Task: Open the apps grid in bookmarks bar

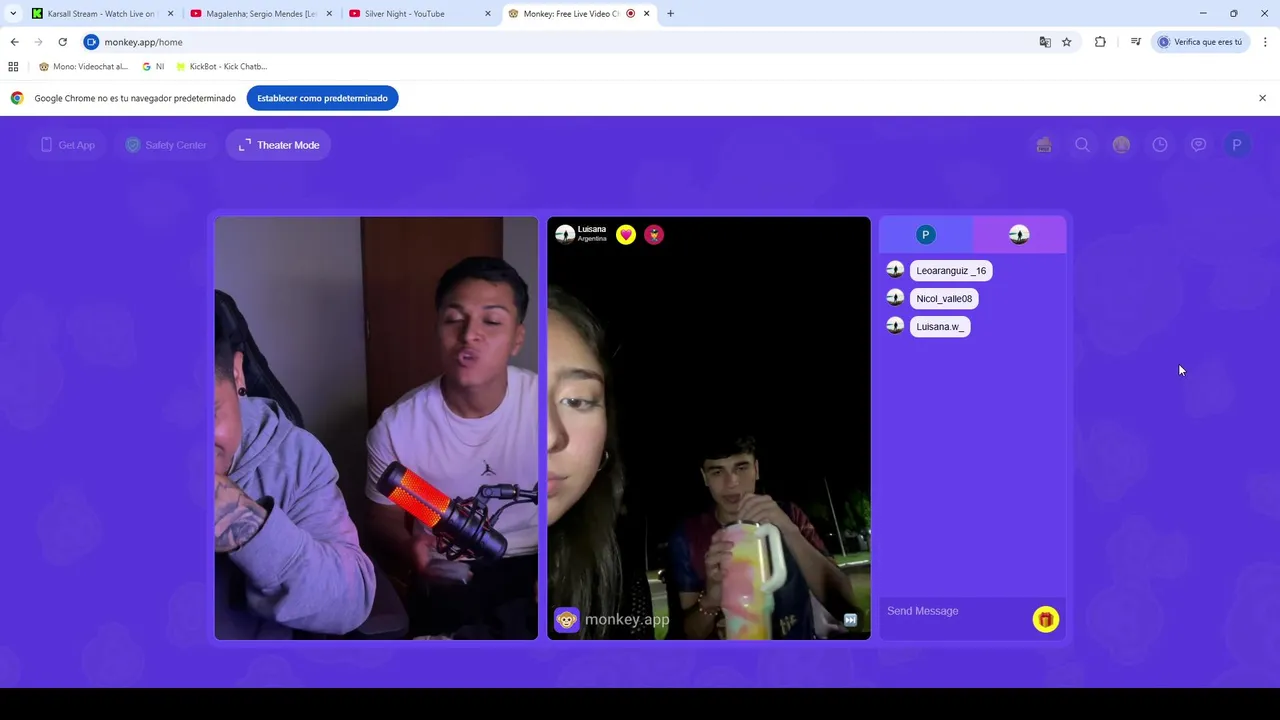Action: click(13, 67)
